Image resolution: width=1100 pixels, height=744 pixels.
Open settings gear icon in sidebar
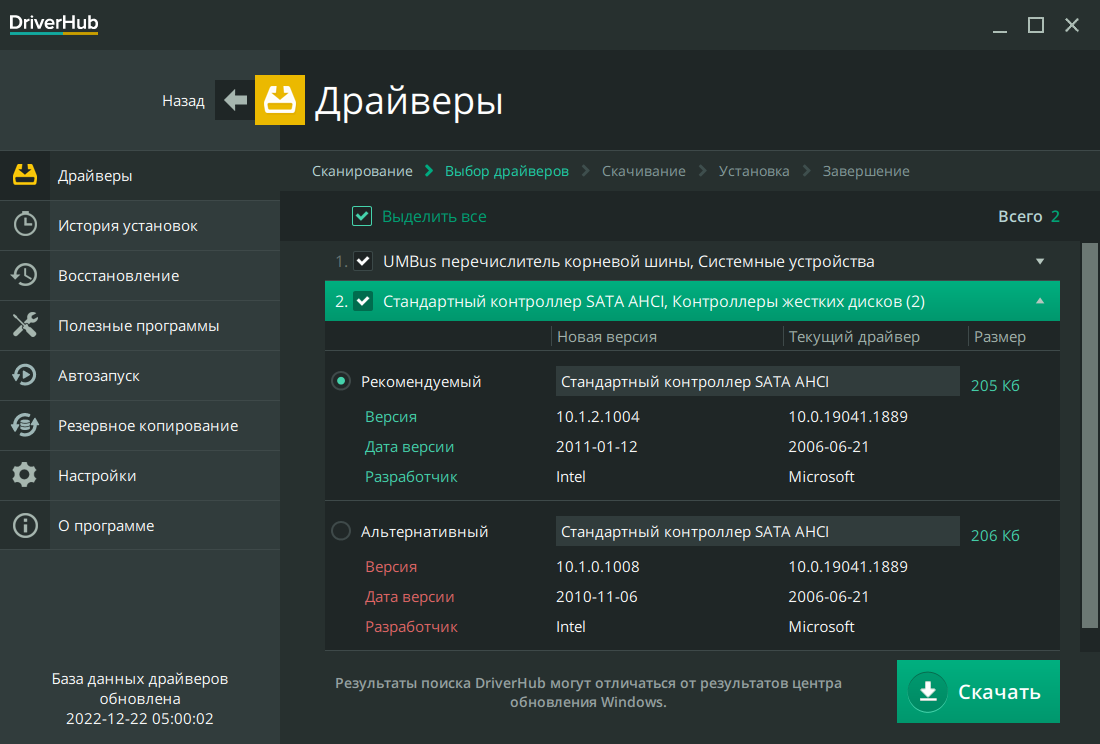(x=25, y=476)
